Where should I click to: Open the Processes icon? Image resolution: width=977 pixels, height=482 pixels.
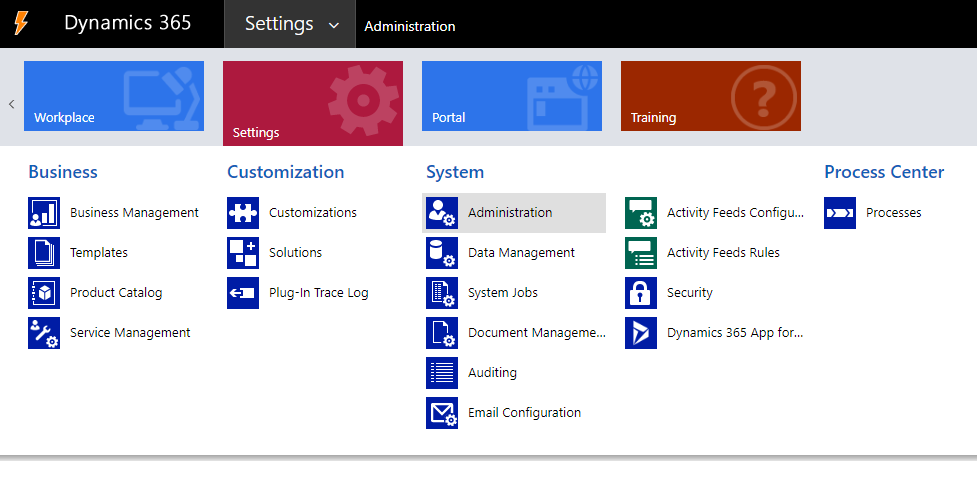(840, 213)
